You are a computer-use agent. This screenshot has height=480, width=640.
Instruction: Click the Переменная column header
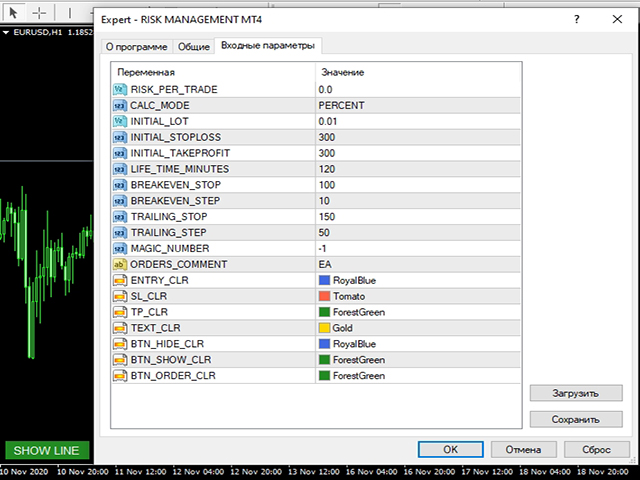coord(213,72)
